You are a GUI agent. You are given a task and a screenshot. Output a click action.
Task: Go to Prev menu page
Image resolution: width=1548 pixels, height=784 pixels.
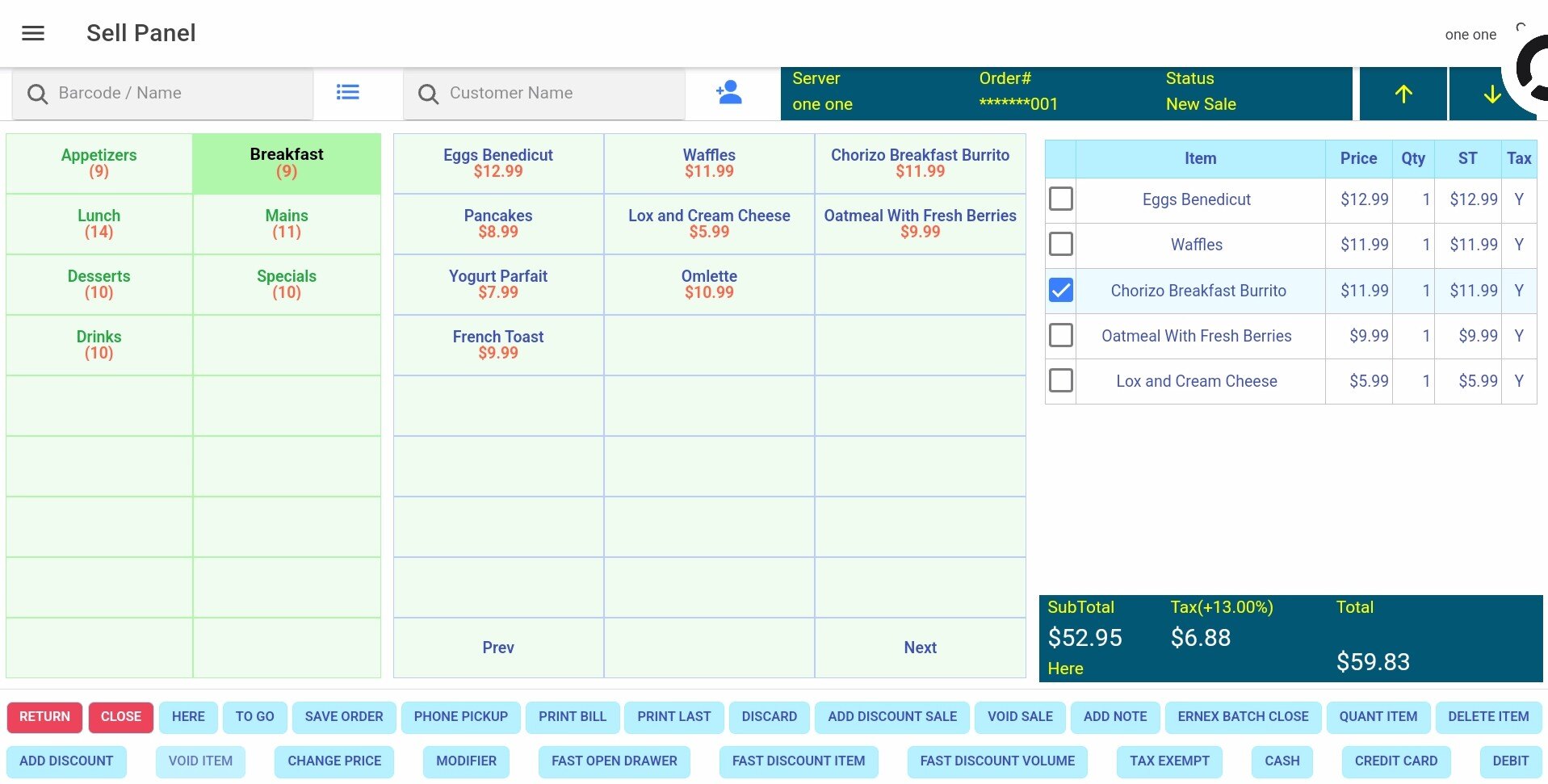pyautogui.click(x=498, y=648)
